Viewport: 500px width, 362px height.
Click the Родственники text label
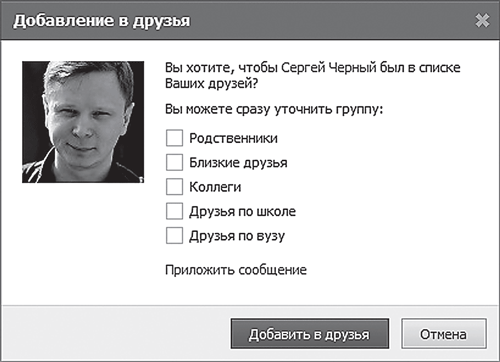click(233, 138)
